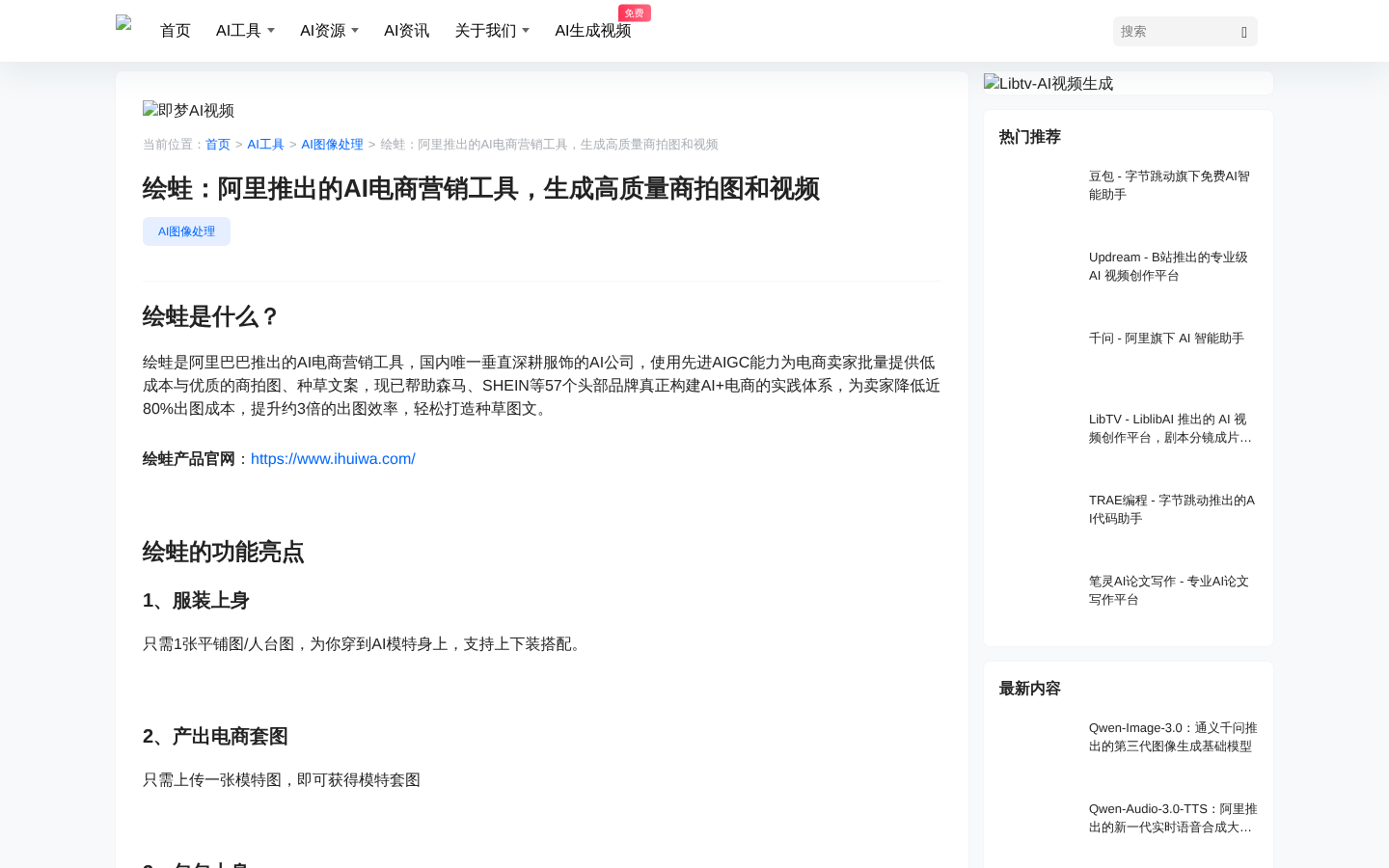Image resolution: width=1389 pixels, height=868 pixels.
Task: Open the AI生成视频 nav item
Action: click(x=592, y=31)
